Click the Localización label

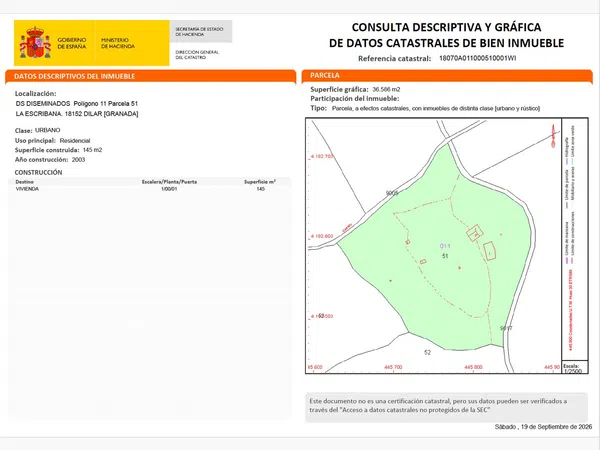[x=36, y=93]
